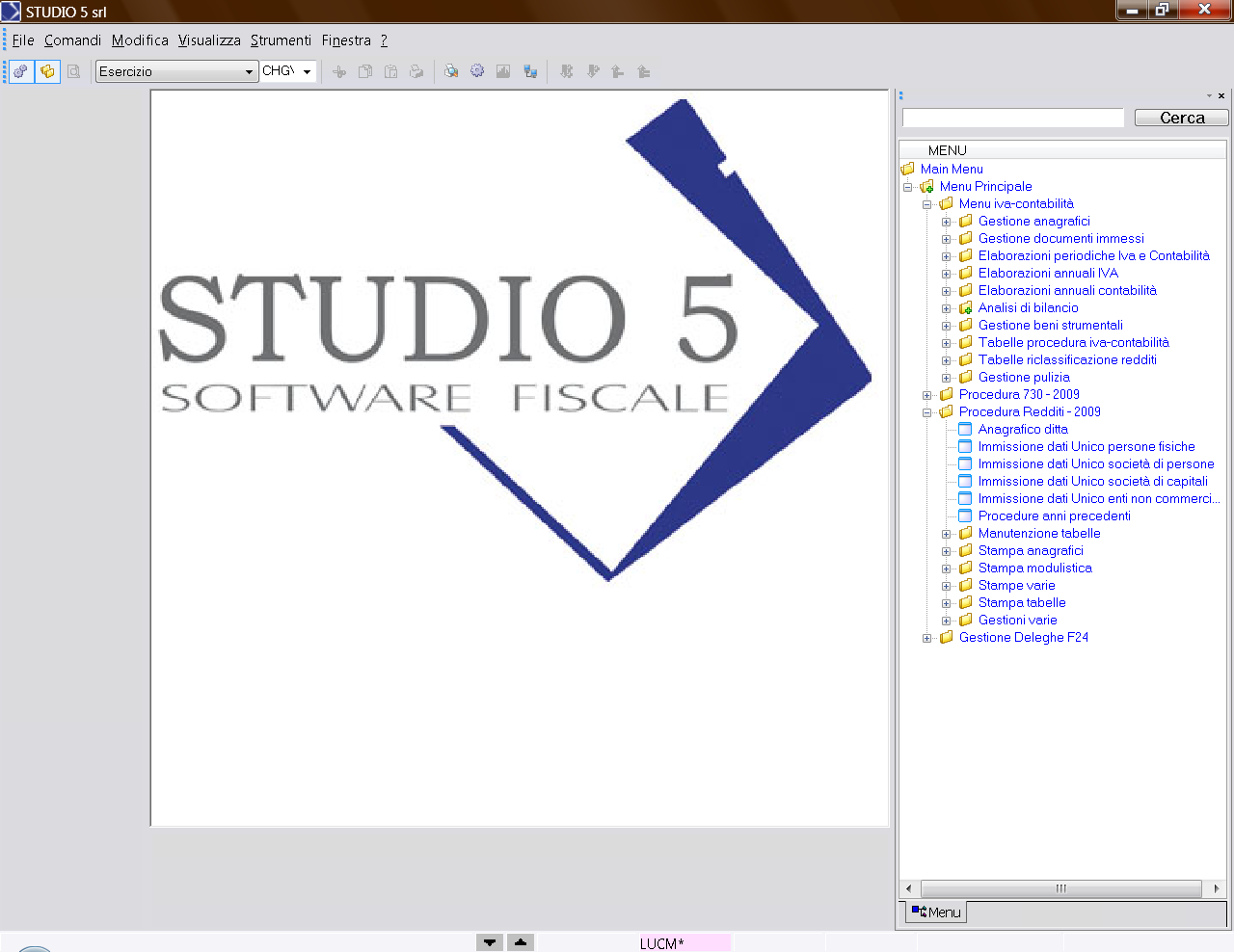Select Tabelle riclassificazione redditi
The height and width of the screenshot is (952, 1234).
click(x=1067, y=359)
